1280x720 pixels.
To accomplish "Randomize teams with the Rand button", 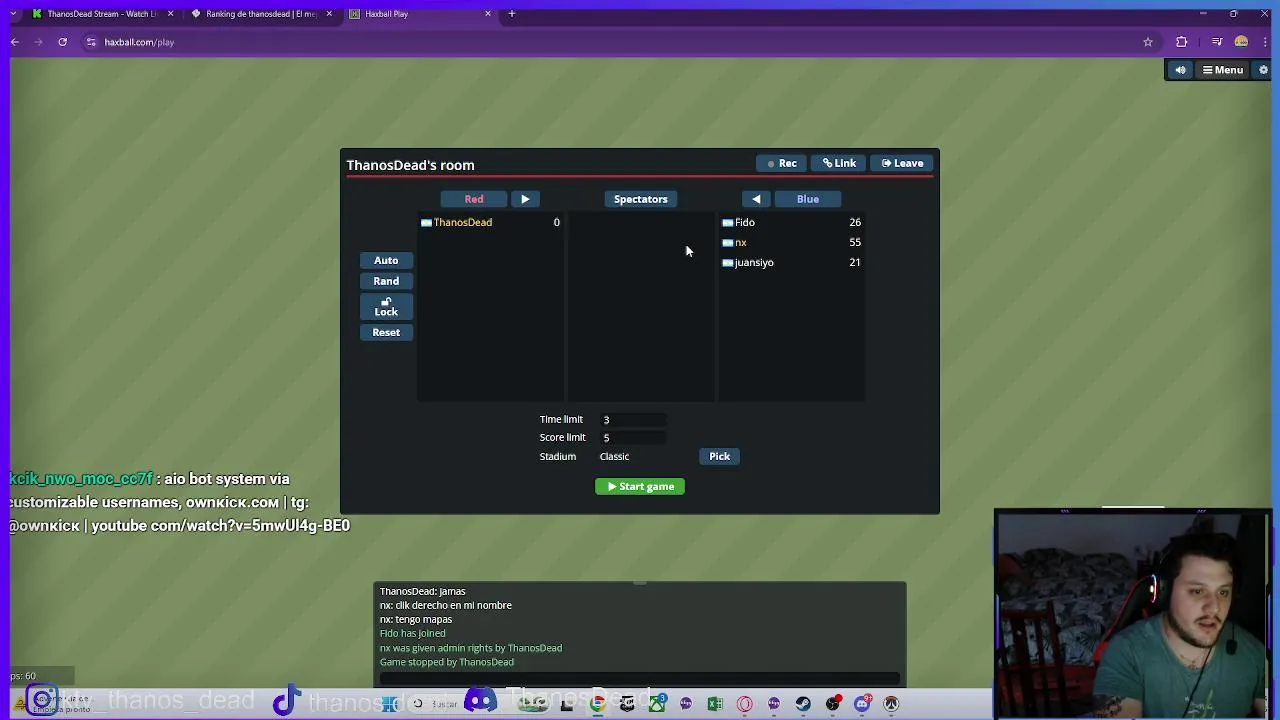I will coord(386,281).
